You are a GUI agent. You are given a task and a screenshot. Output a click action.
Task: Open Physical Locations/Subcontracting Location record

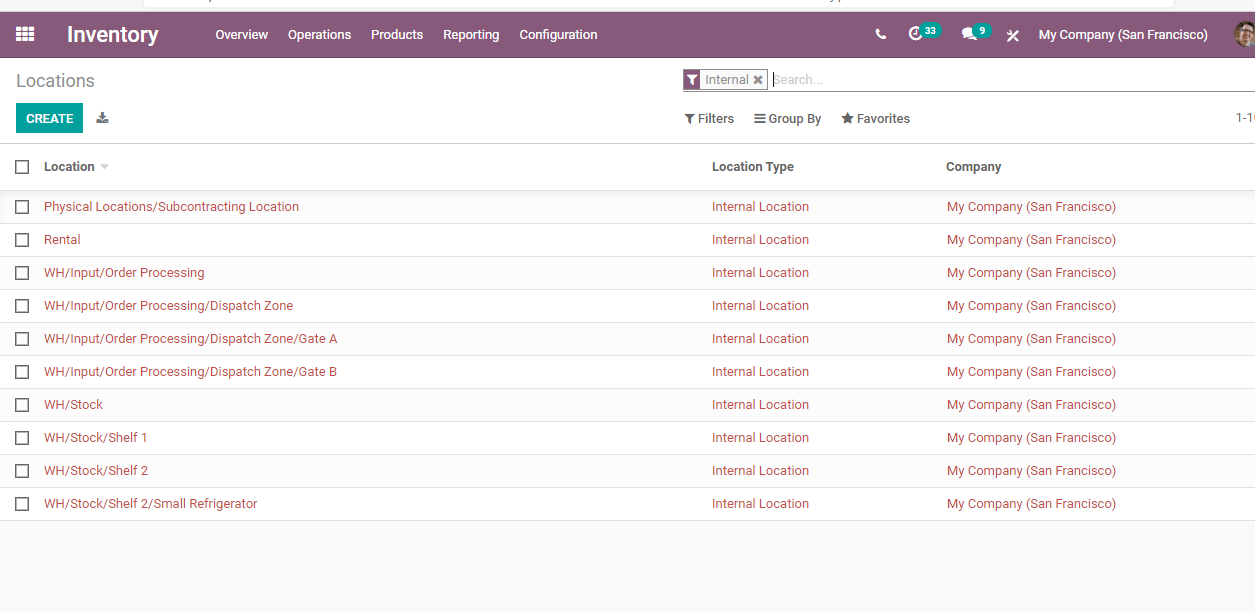click(171, 207)
